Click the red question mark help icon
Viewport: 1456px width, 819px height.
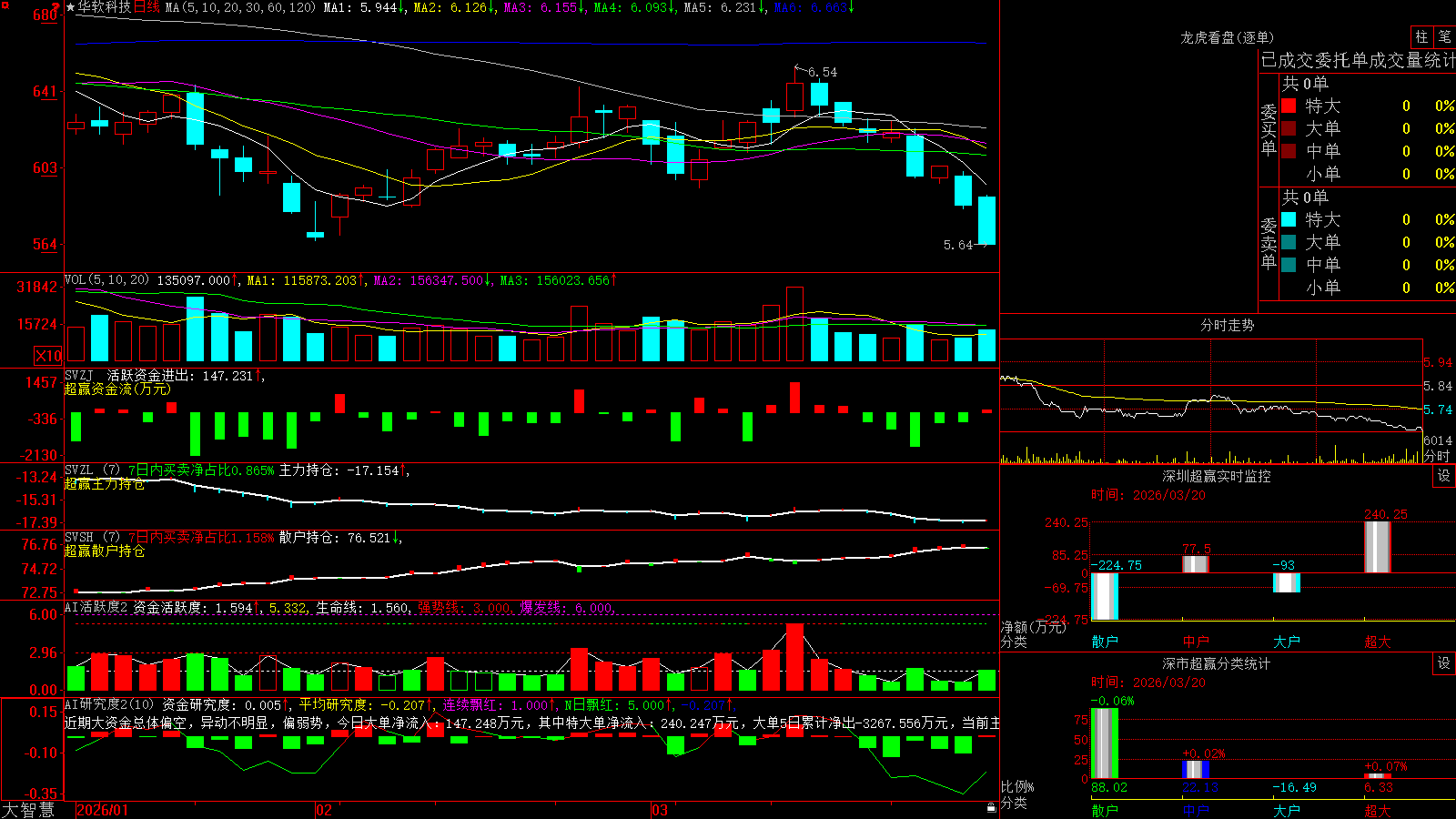56,5
